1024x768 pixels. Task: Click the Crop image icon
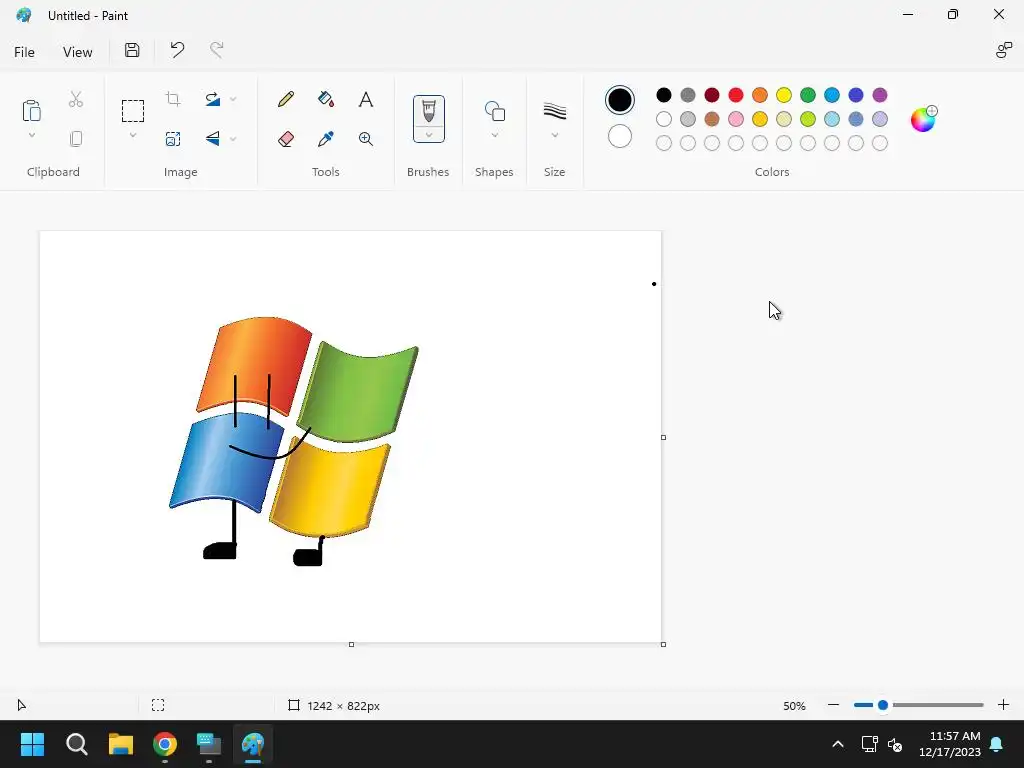(x=173, y=99)
